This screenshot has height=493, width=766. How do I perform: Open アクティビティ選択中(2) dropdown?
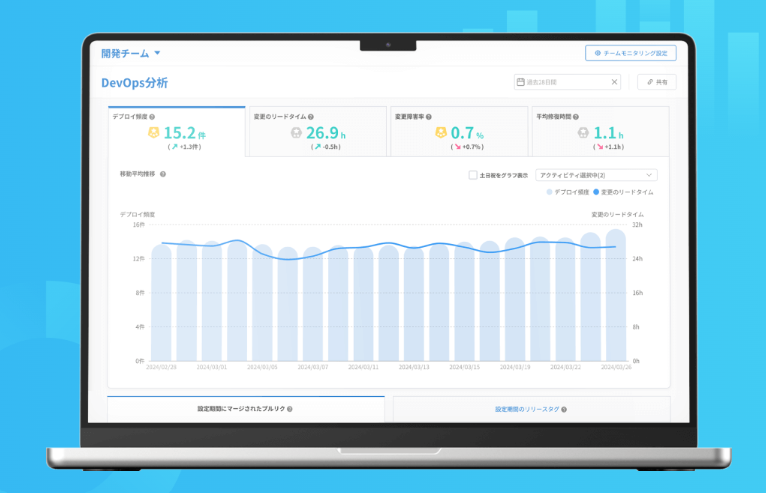pyautogui.click(x=596, y=175)
